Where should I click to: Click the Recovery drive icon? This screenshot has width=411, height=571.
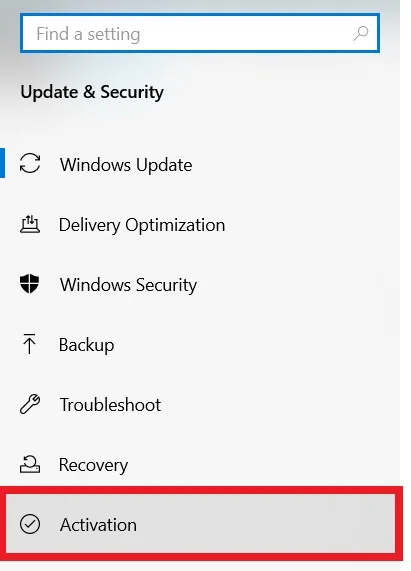[x=30, y=464]
